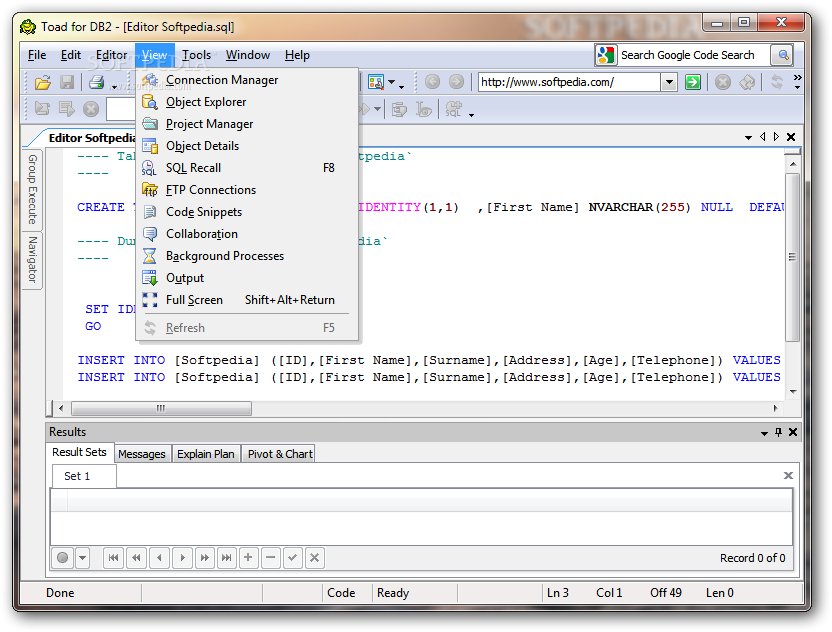Expand the URL address dropdown
The width and height of the screenshot is (832, 632).
(669, 82)
